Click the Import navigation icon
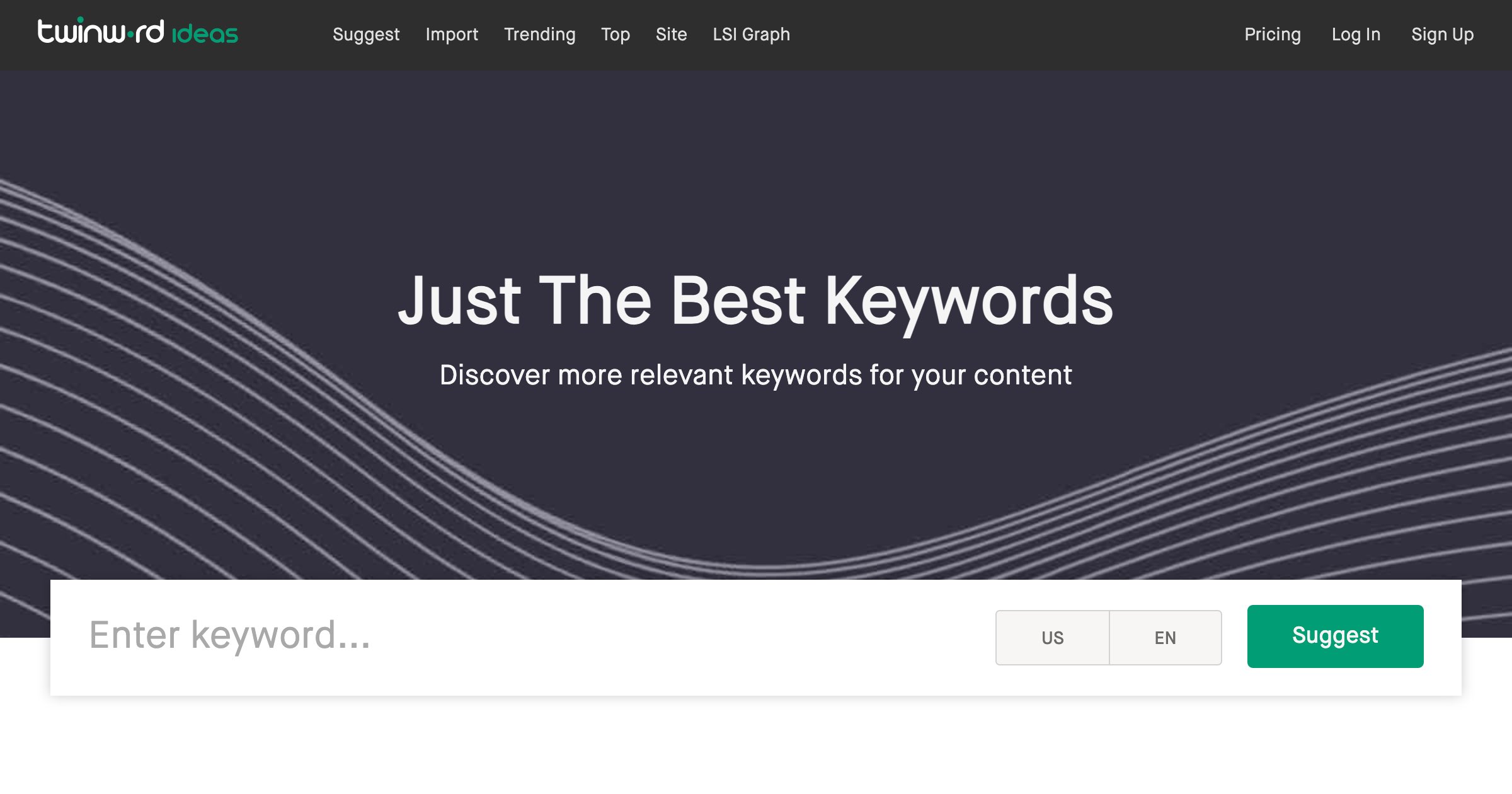1512x794 pixels. 452,34
